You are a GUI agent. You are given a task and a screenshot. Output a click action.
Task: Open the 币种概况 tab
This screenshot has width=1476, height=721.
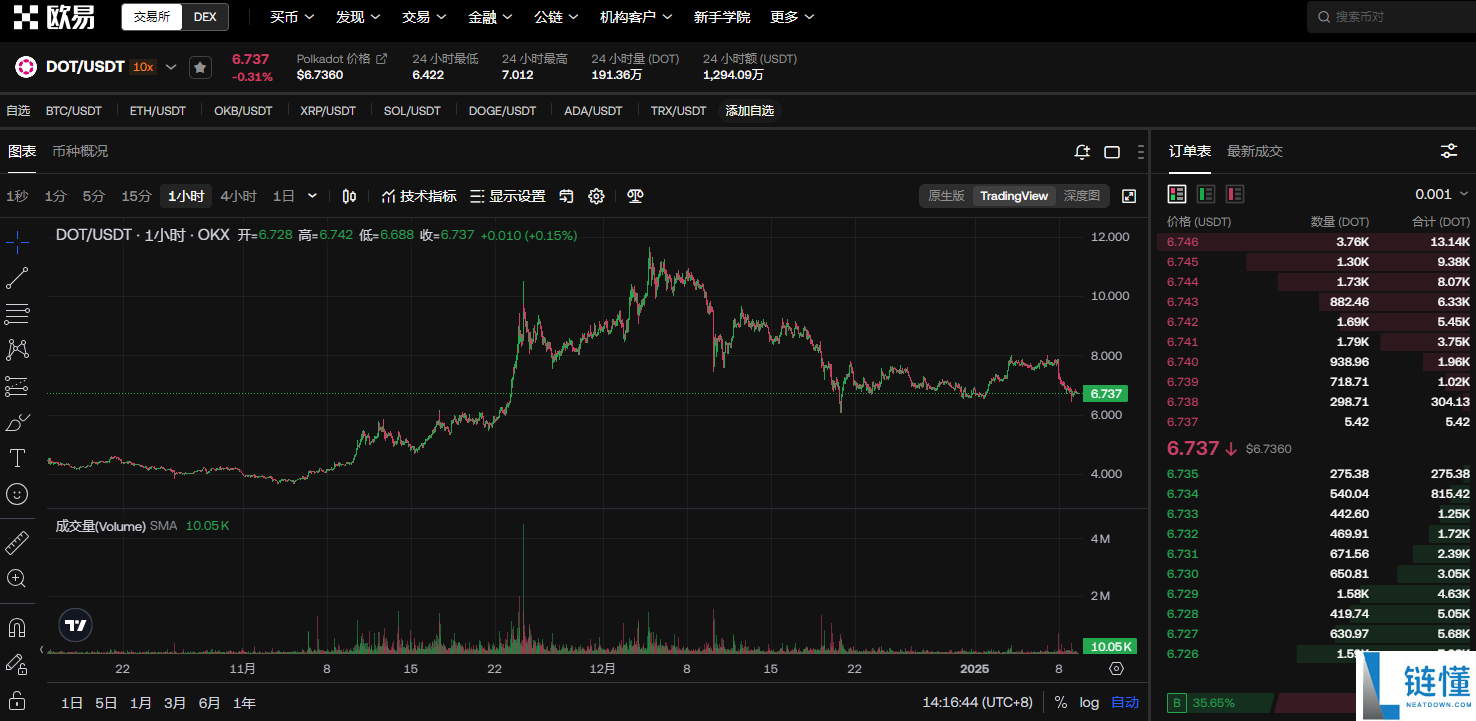point(80,151)
